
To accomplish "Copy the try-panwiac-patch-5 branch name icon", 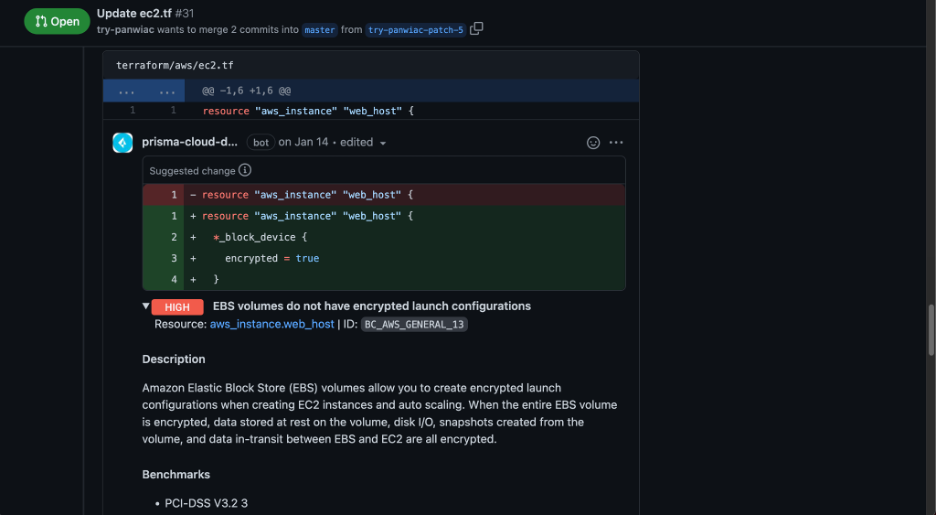I will (476, 29).
